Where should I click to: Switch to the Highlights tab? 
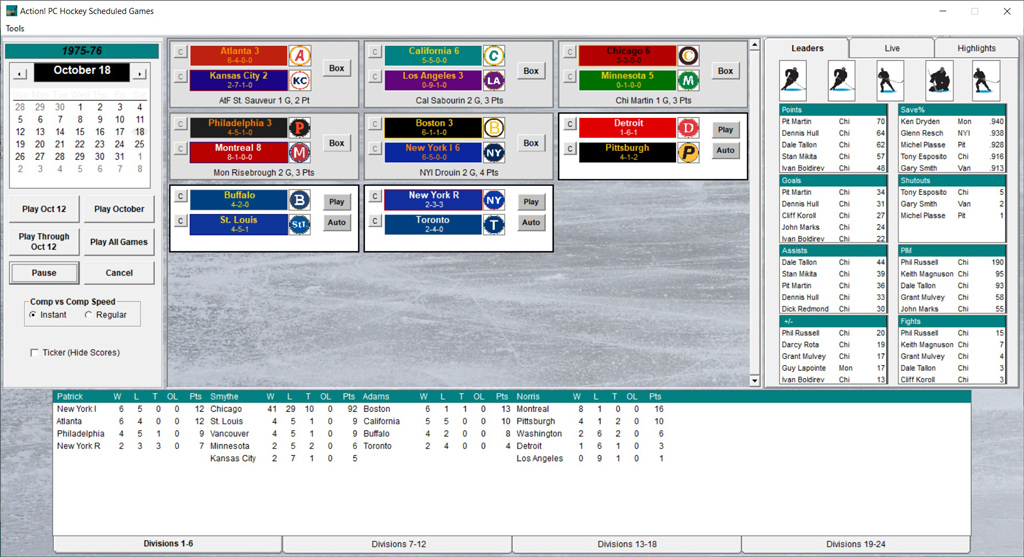[976, 48]
